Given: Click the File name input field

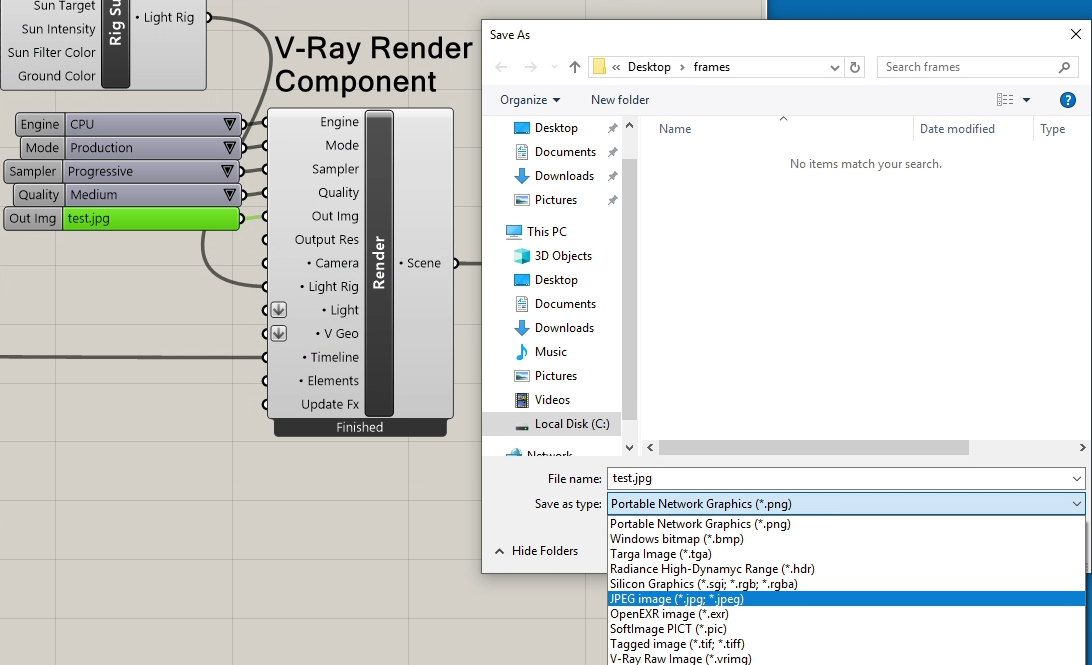Looking at the screenshot, I should [839, 478].
